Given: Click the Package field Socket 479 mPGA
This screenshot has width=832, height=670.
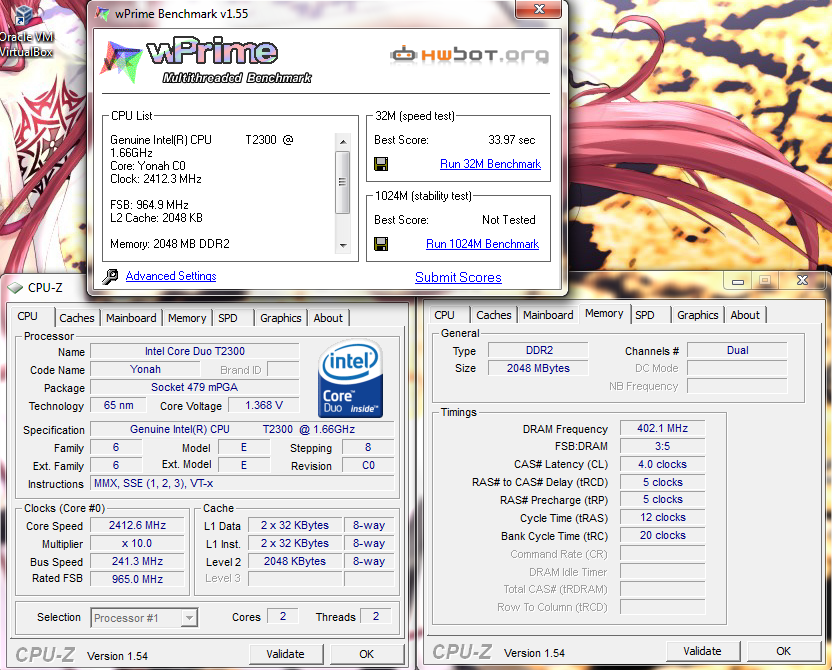Looking at the screenshot, I should [195, 387].
